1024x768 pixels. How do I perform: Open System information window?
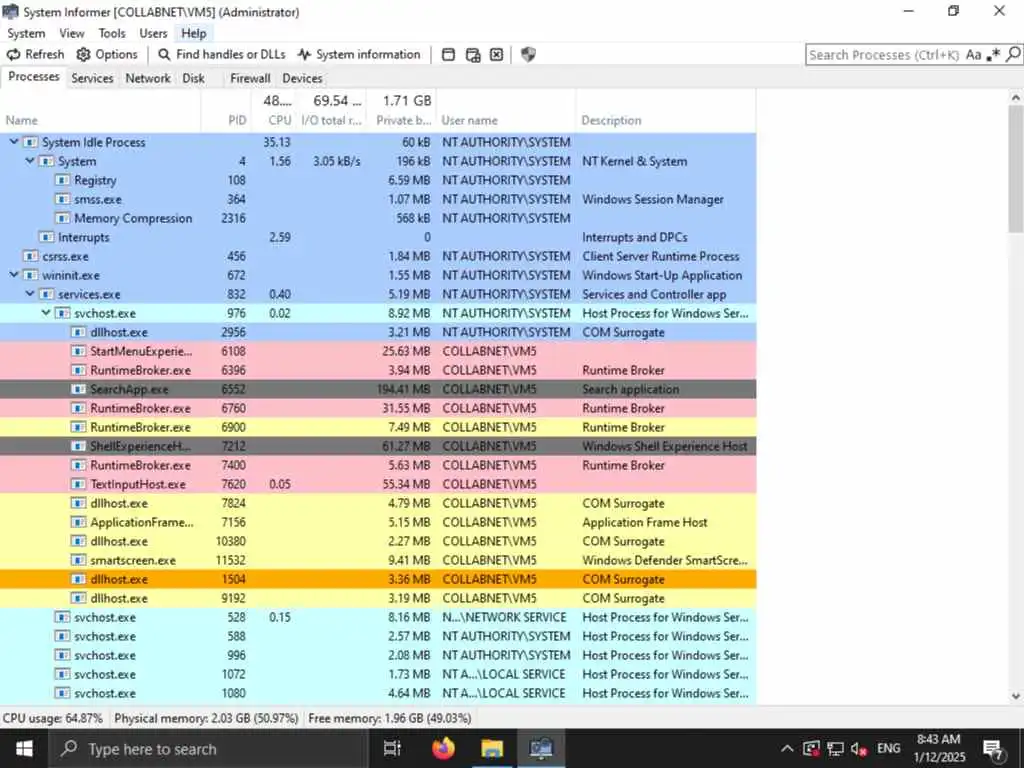click(x=359, y=54)
